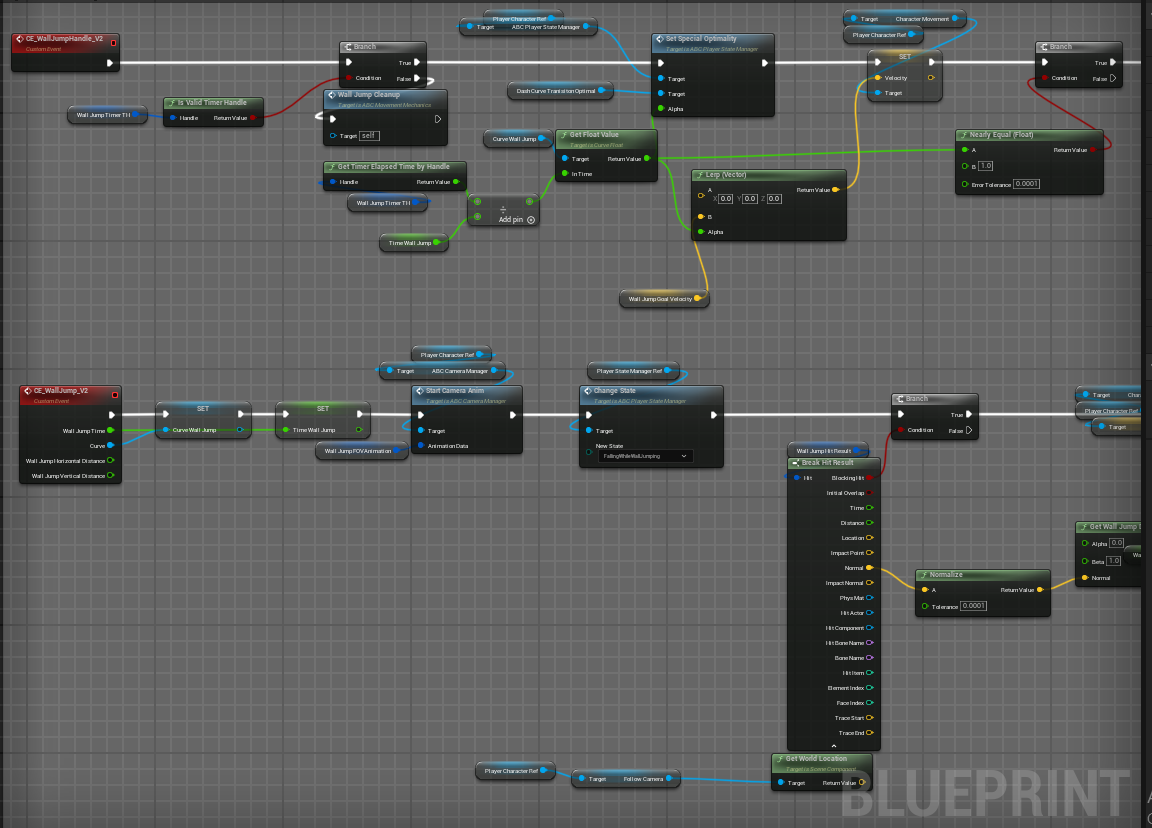Click the Error Tolerance field in Nearly Equal
Image resolution: width=1152 pixels, height=828 pixels.
click(x=1026, y=184)
